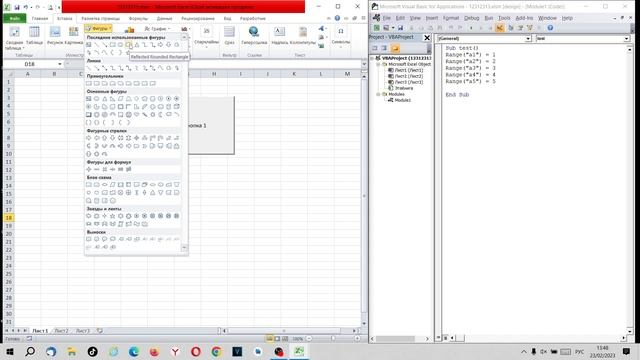
Task: Click the zoom in plus button in Excel
Action: tap(357, 339)
